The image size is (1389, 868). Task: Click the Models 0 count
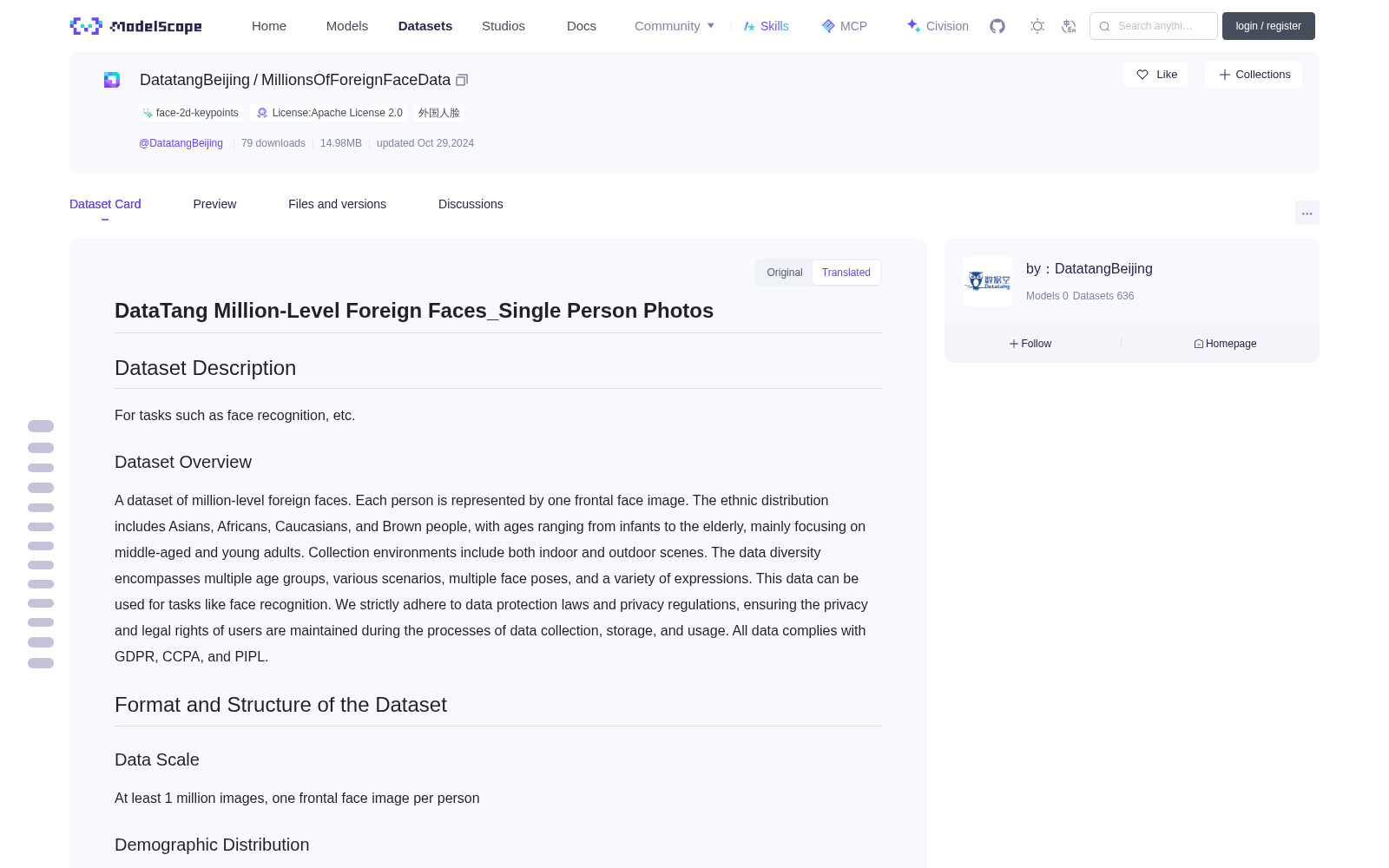pyautogui.click(x=1047, y=296)
